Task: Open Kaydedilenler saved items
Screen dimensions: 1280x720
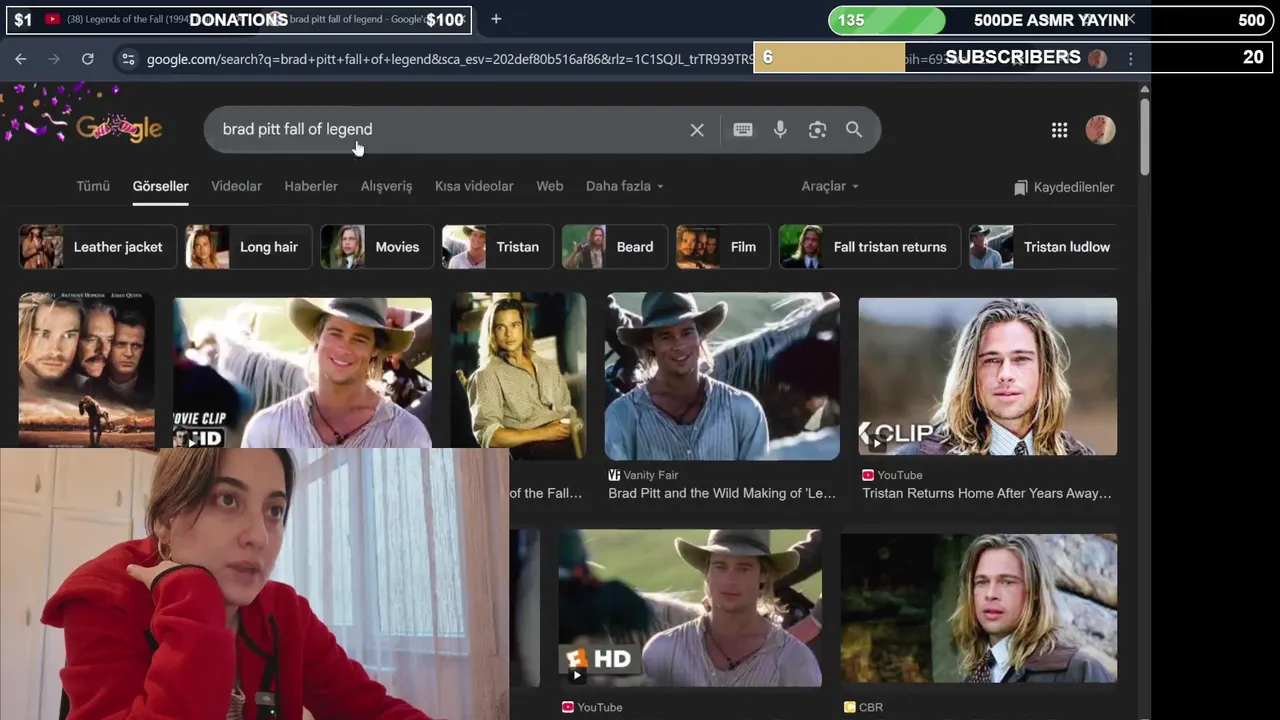Action: [1064, 187]
